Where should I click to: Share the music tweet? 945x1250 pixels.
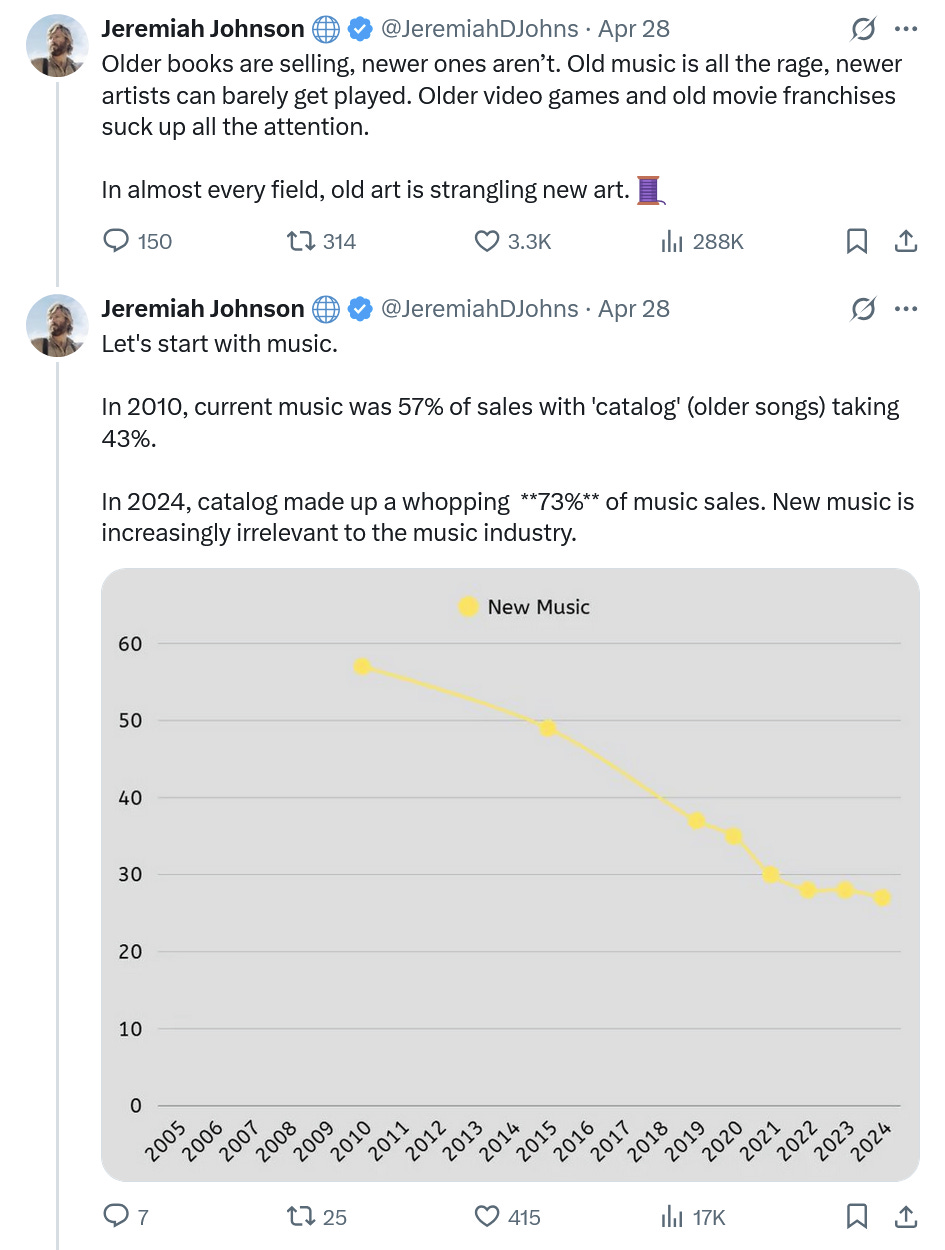click(905, 1216)
